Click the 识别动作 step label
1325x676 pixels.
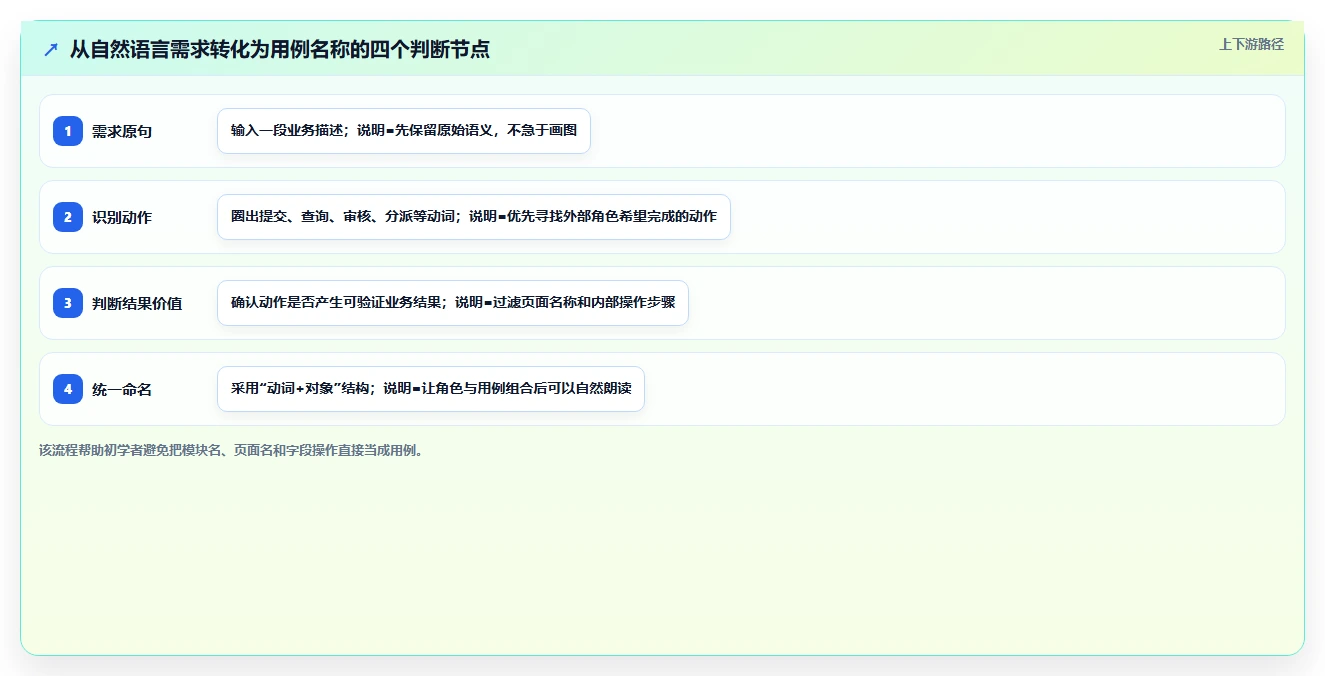click(122, 217)
